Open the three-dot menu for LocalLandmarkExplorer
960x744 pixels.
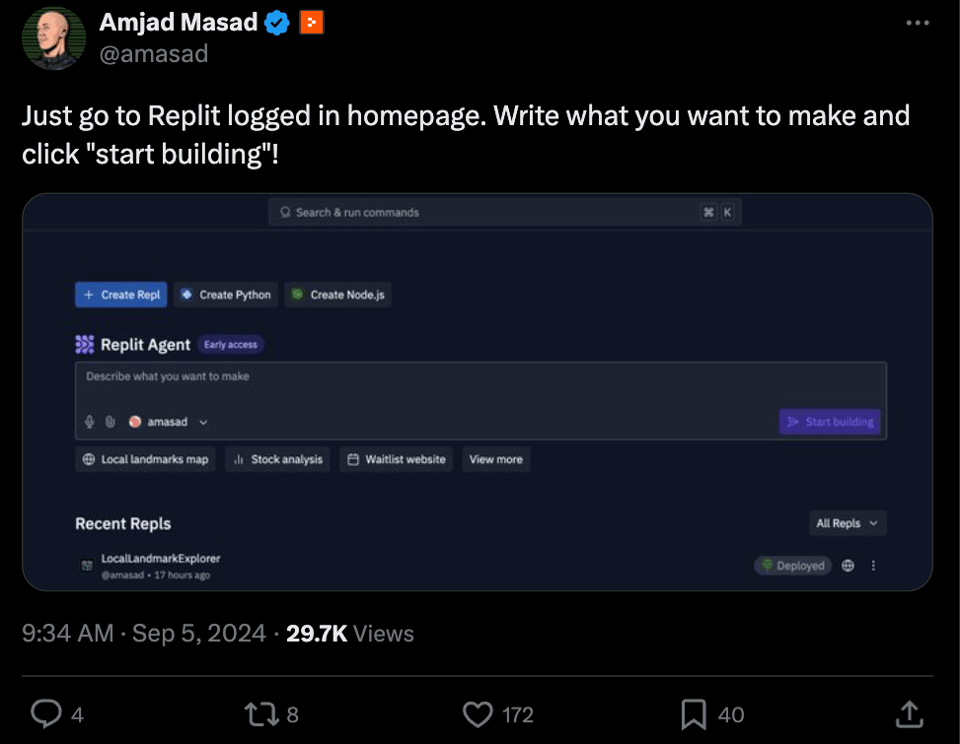point(873,566)
